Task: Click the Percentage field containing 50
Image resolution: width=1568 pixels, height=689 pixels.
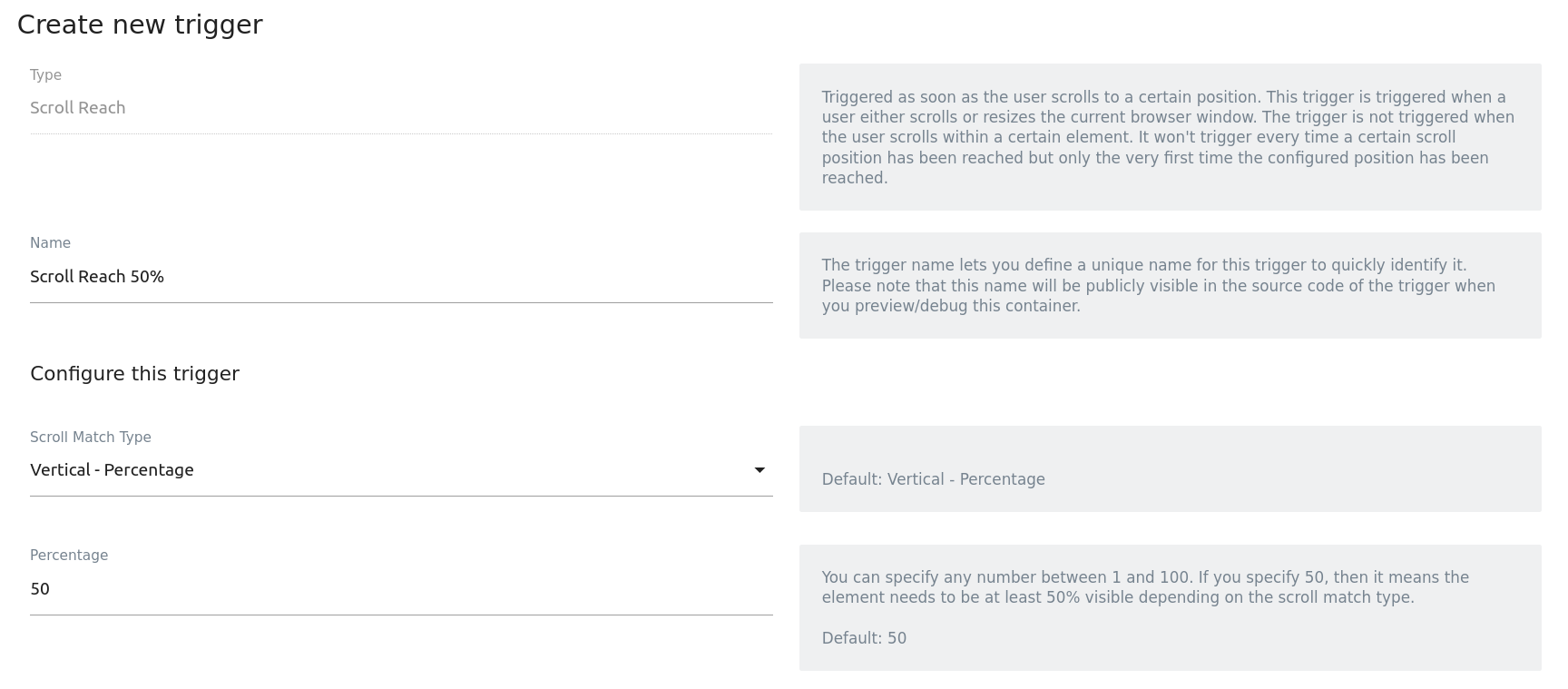Action: click(x=399, y=589)
